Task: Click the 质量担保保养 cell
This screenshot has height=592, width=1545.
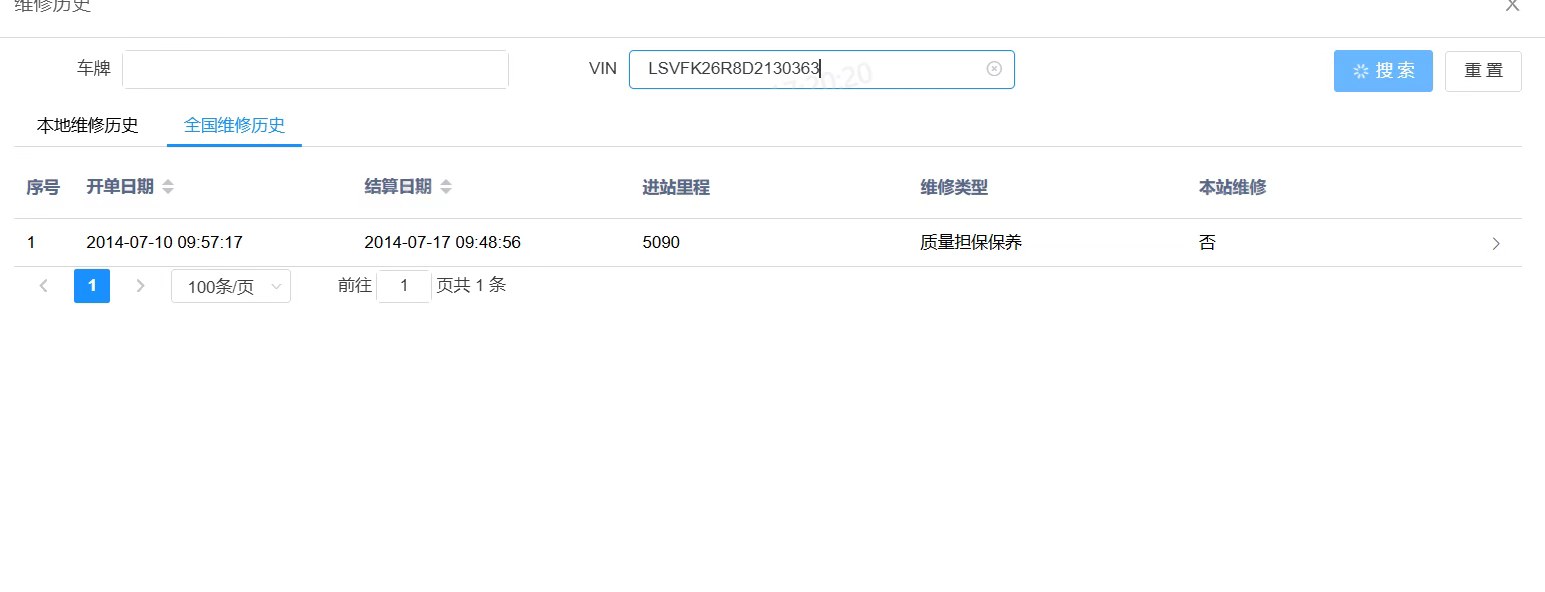Action: click(971, 243)
